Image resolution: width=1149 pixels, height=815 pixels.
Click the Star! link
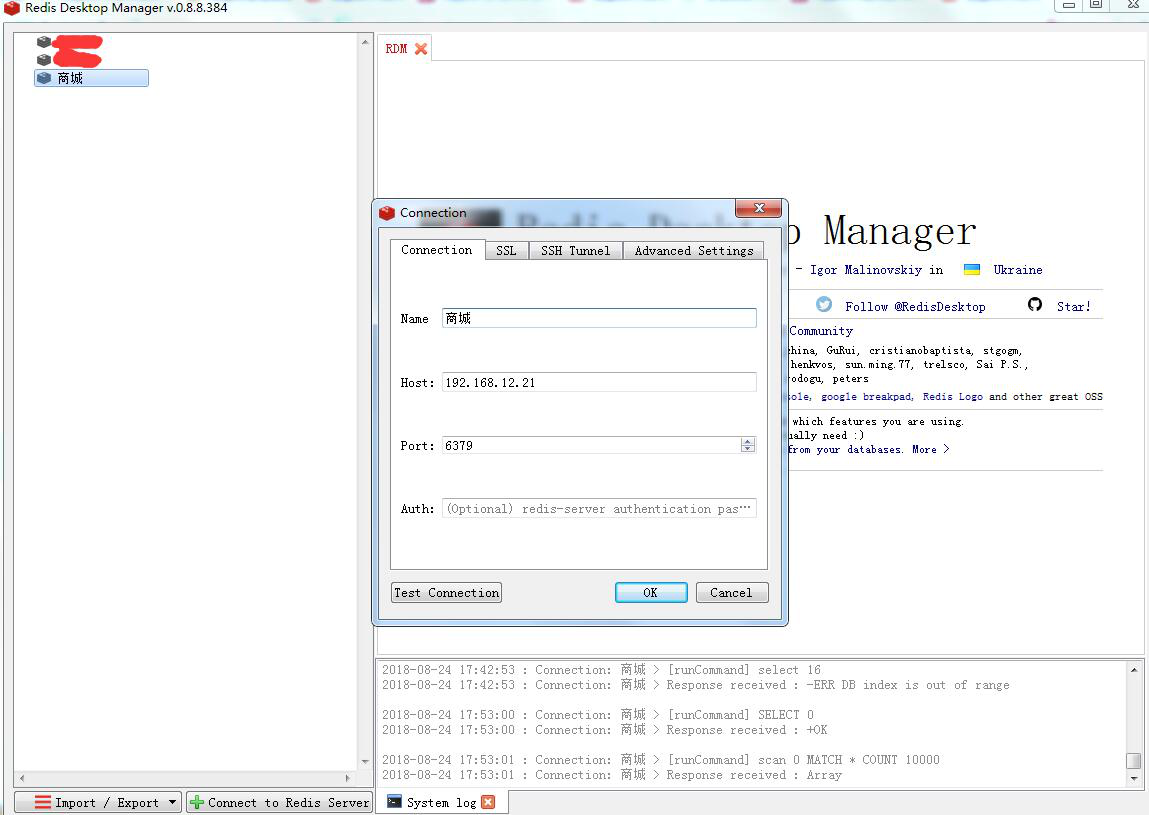pyautogui.click(x=1074, y=306)
